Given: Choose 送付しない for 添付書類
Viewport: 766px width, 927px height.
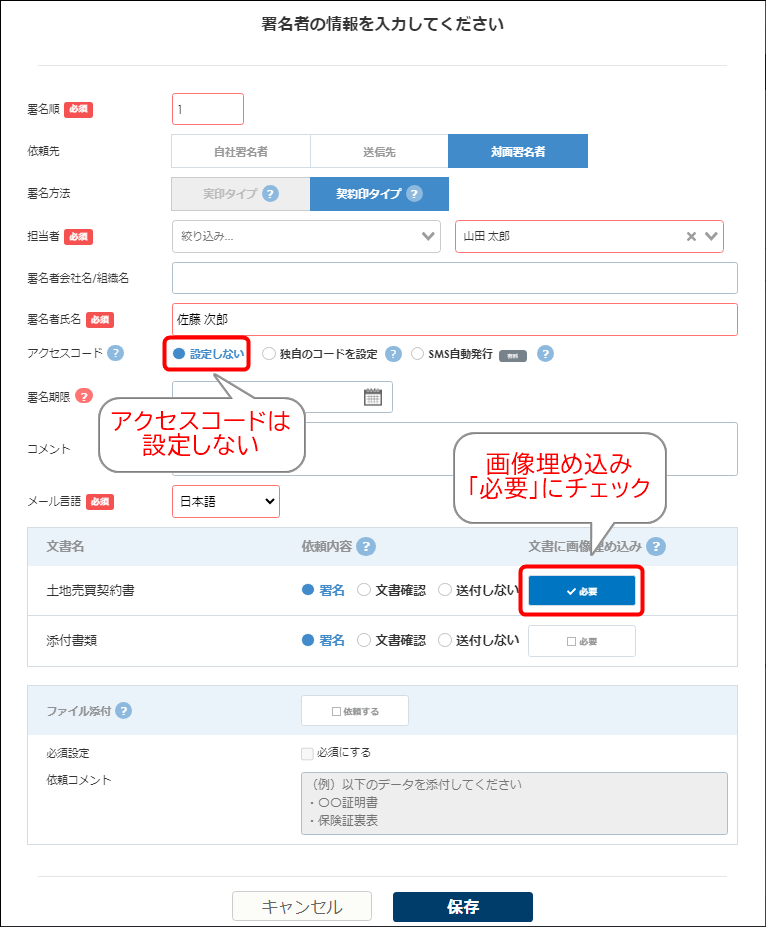Looking at the screenshot, I should (x=479, y=640).
